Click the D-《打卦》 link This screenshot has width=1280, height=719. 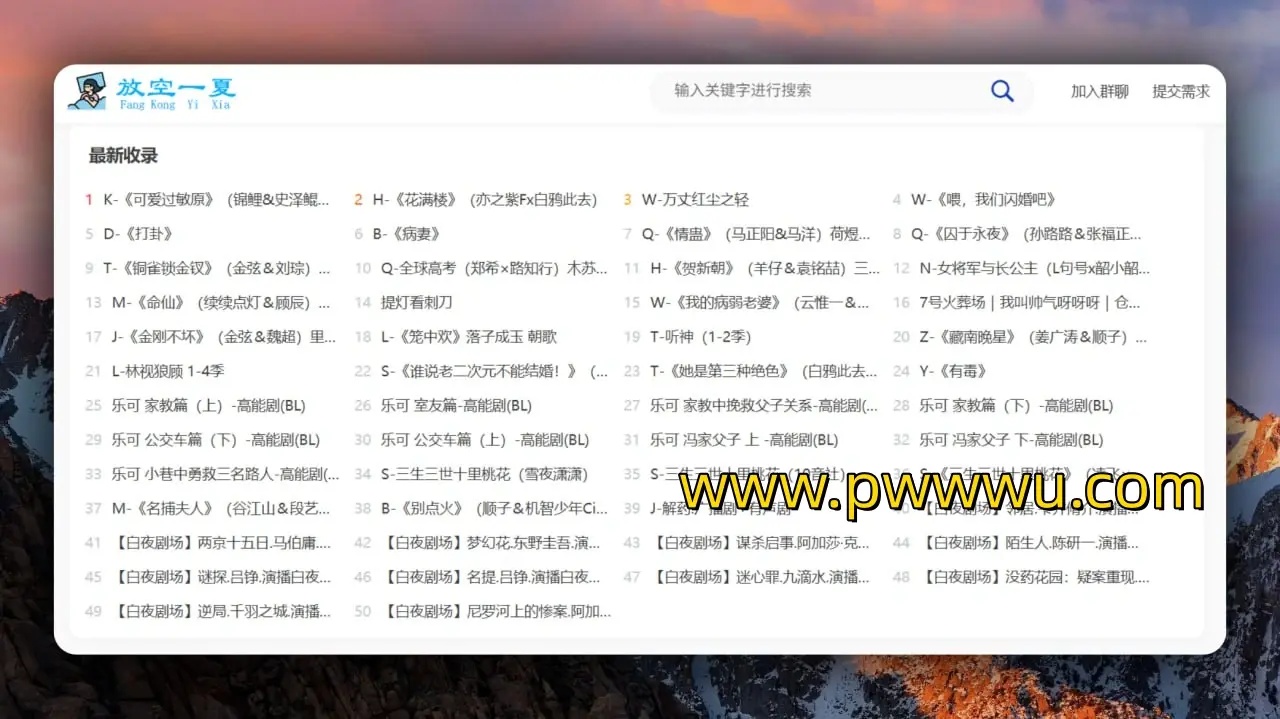[x=138, y=234]
